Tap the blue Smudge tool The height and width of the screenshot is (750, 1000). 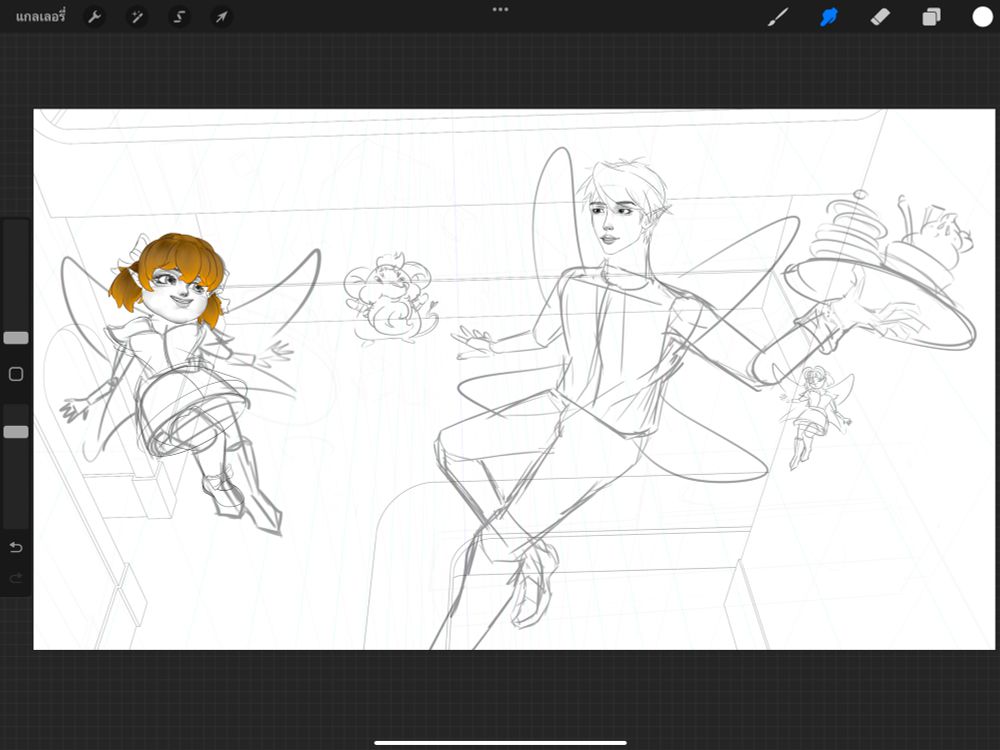[x=829, y=17]
